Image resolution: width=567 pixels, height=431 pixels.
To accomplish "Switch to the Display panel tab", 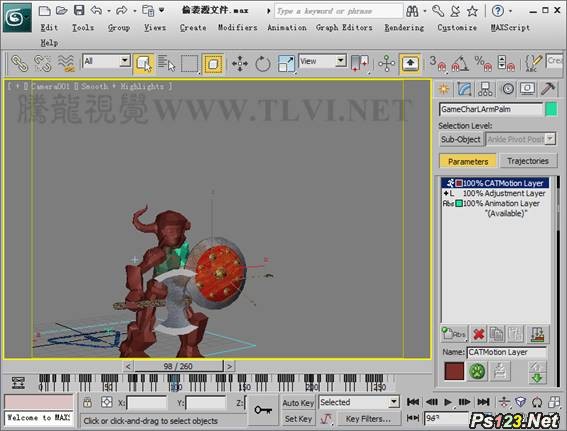I will click(x=528, y=89).
